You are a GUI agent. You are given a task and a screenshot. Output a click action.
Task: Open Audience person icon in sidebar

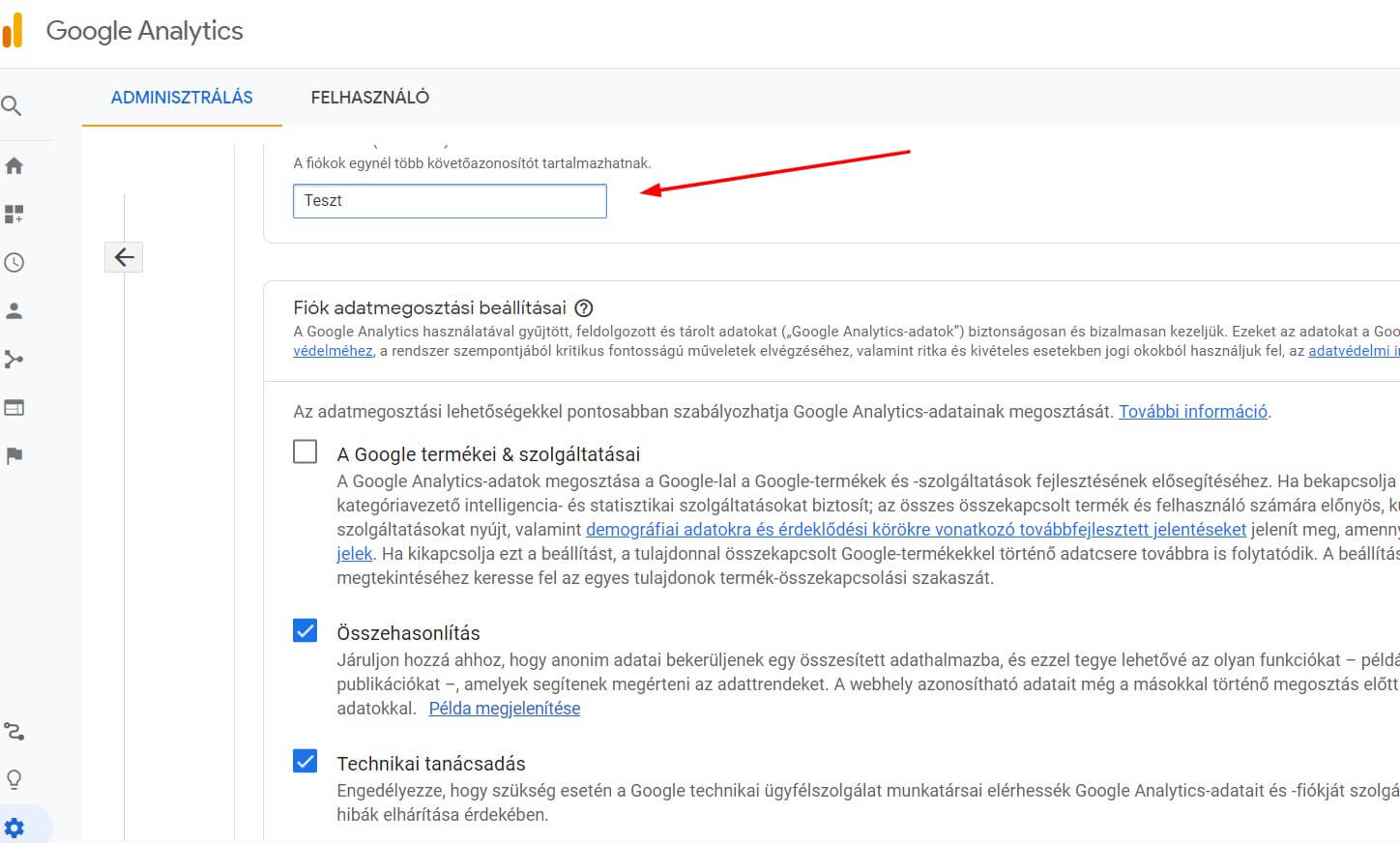click(x=14, y=310)
